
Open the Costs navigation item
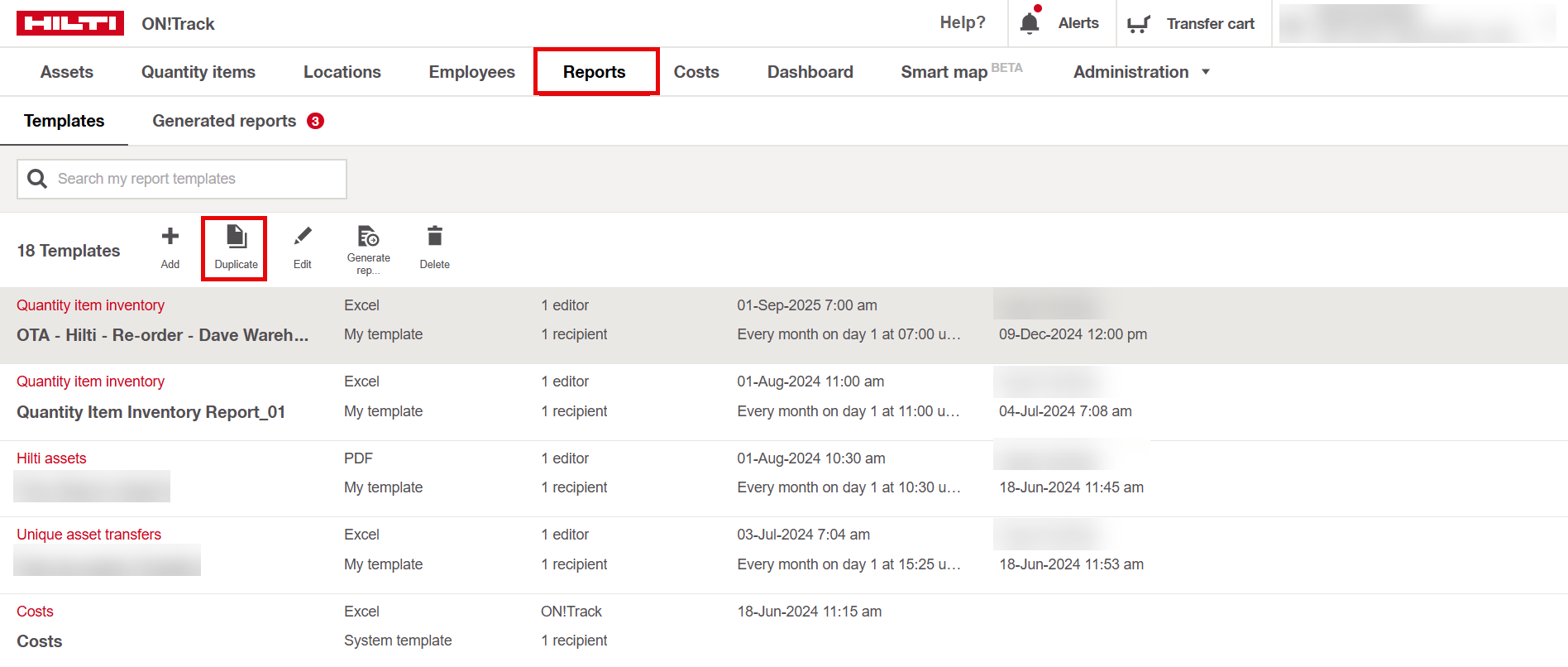pyautogui.click(x=696, y=72)
